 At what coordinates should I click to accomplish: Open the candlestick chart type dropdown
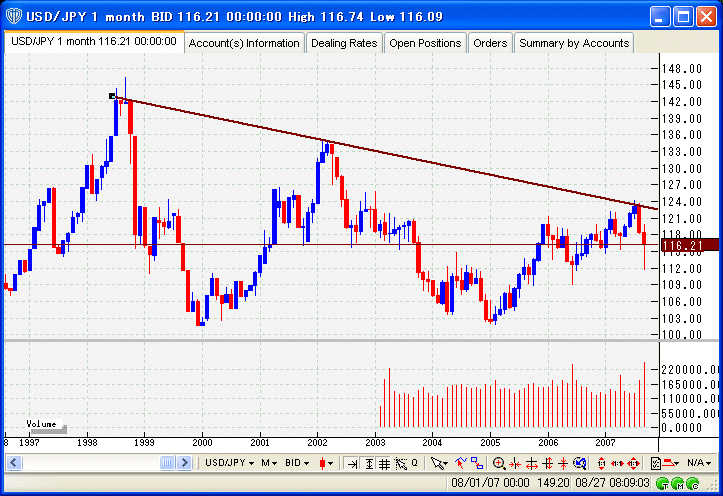coord(326,463)
